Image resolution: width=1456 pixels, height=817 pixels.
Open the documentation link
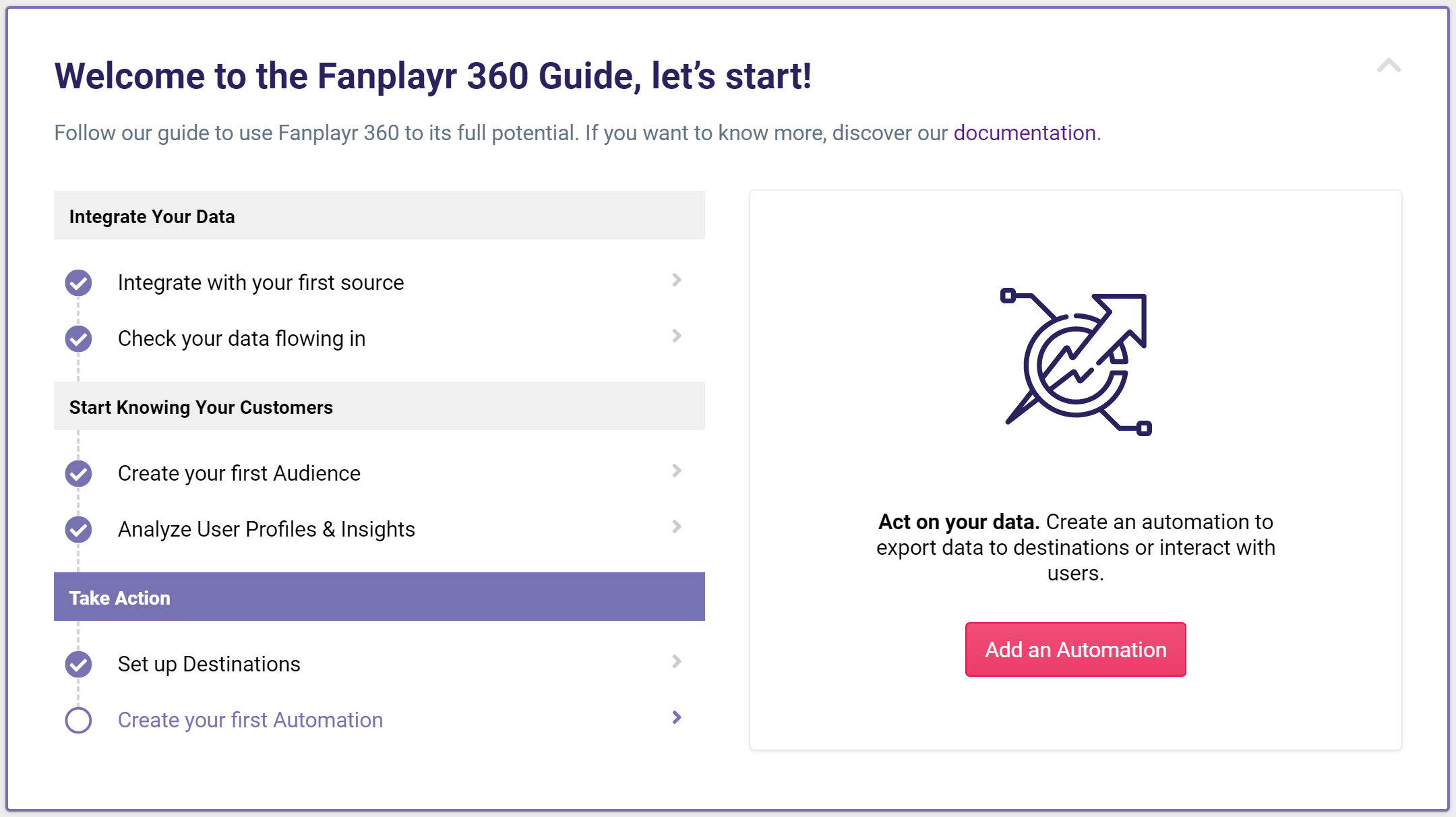coord(1025,133)
